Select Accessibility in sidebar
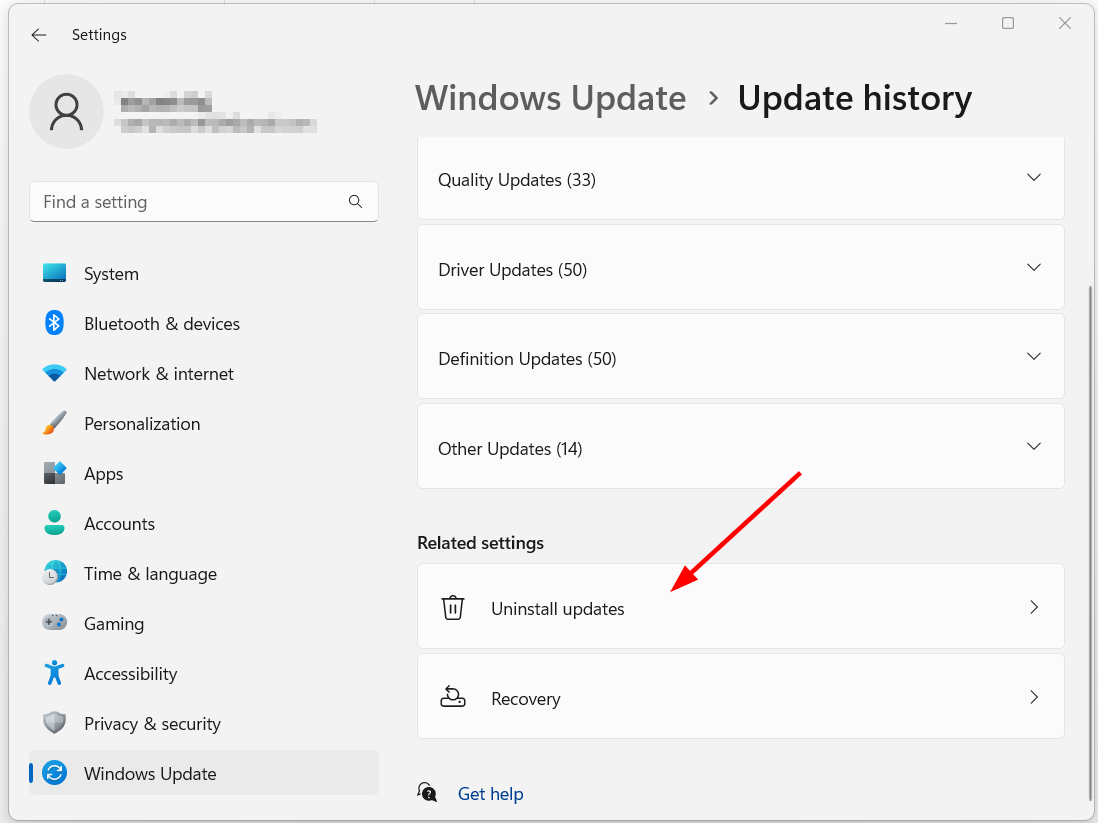The width and height of the screenshot is (1098, 823). pyautogui.click(x=204, y=673)
